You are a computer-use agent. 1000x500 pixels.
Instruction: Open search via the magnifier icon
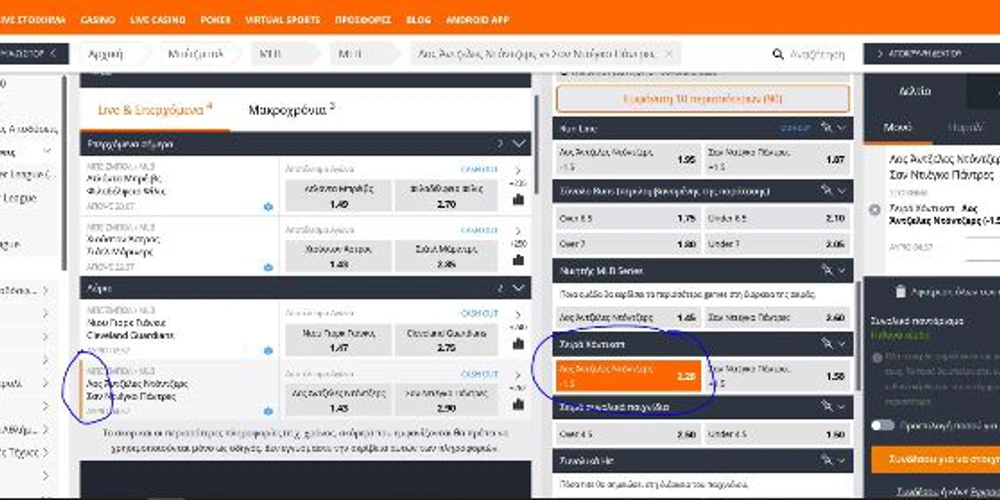(777, 54)
